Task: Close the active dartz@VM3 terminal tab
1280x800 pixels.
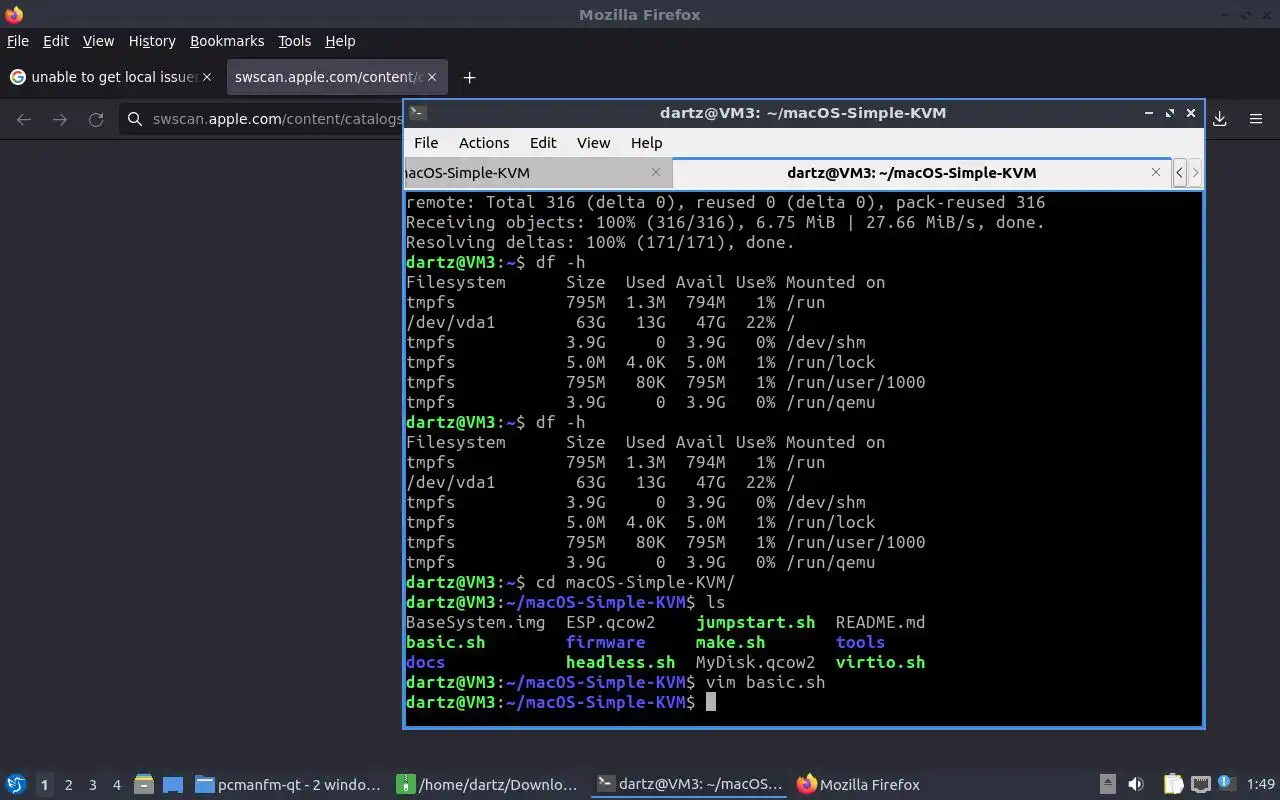Action: pyautogui.click(x=1156, y=172)
